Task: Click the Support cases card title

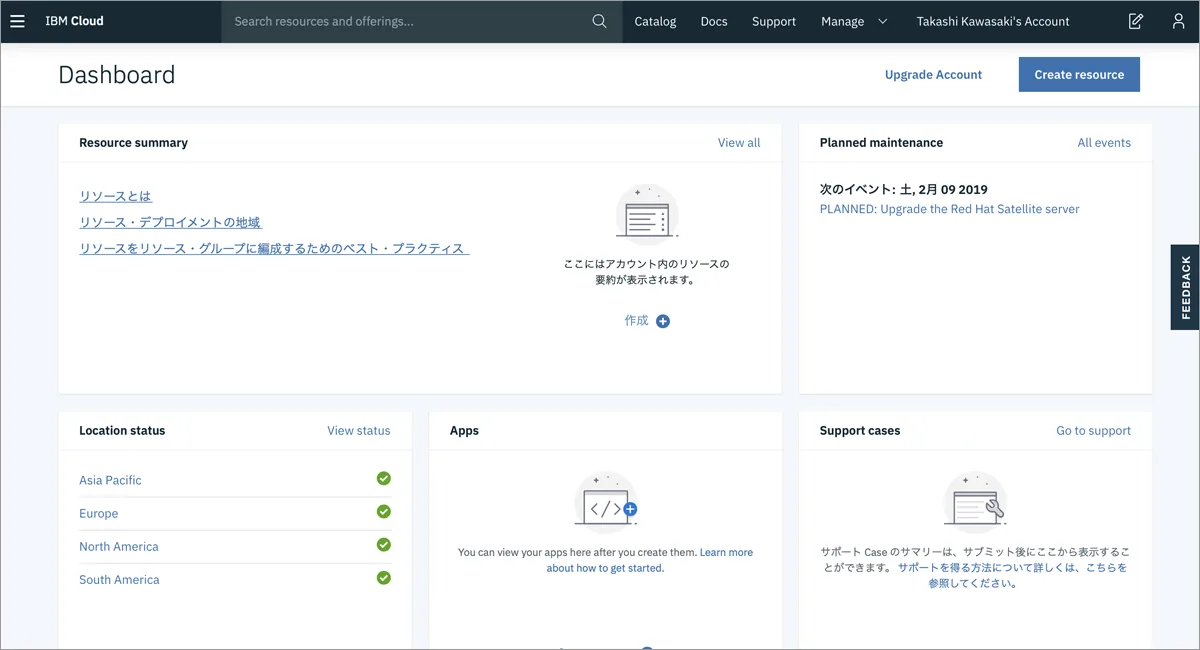Action: 860,431
